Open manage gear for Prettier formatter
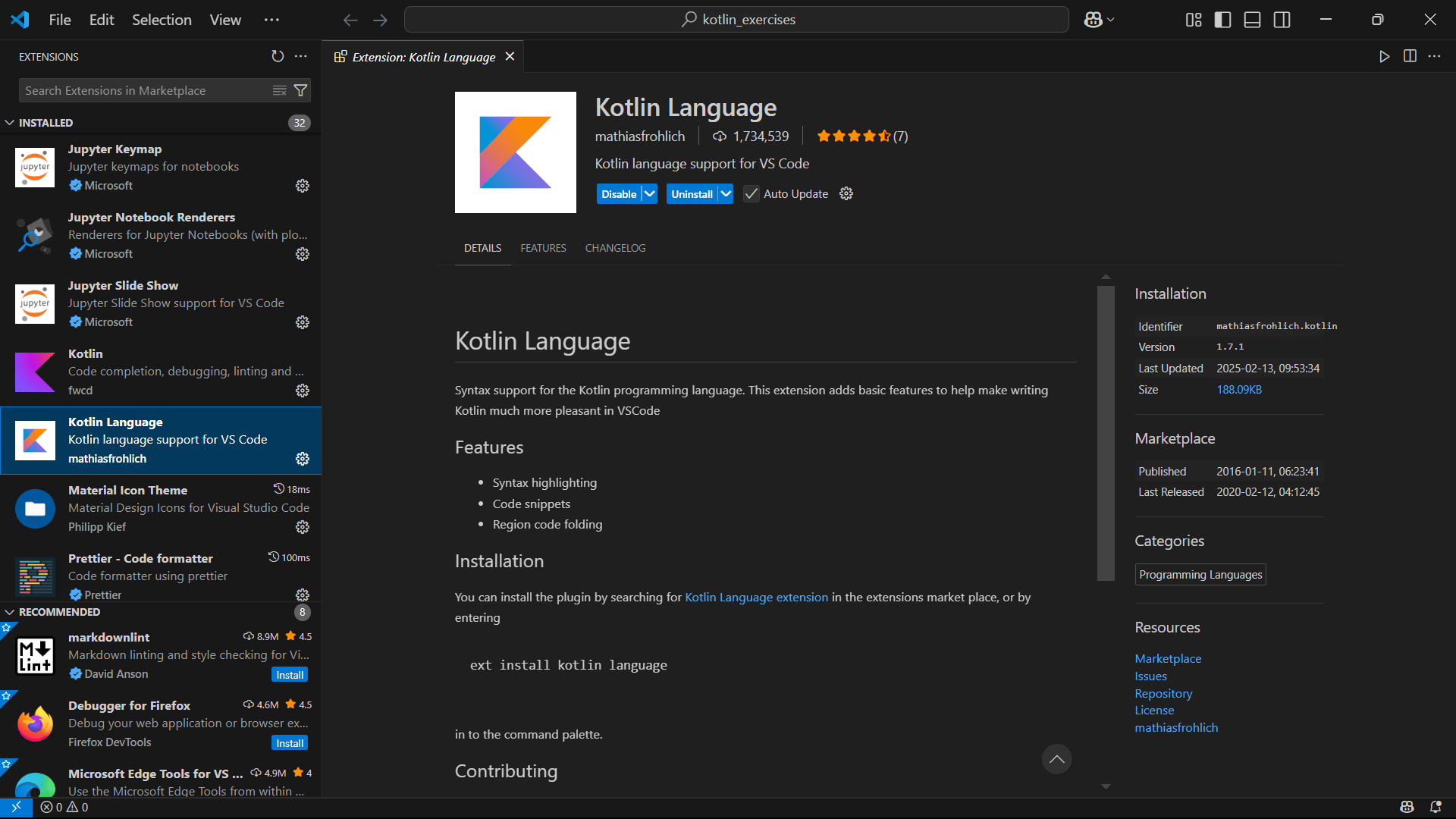Image resolution: width=1456 pixels, height=819 pixels. 303,595
